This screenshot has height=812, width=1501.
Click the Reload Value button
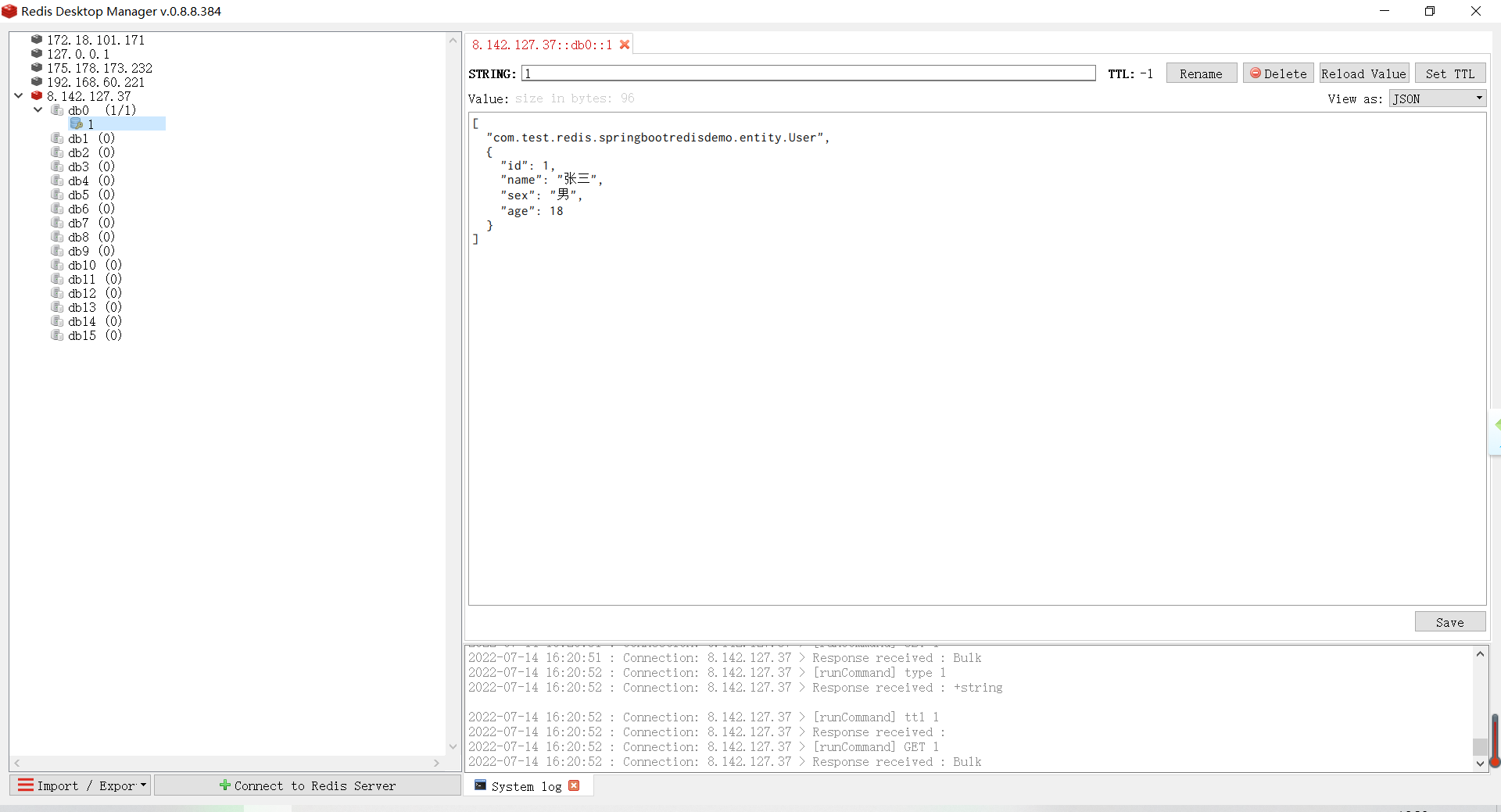pyautogui.click(x=1364, y=73)
